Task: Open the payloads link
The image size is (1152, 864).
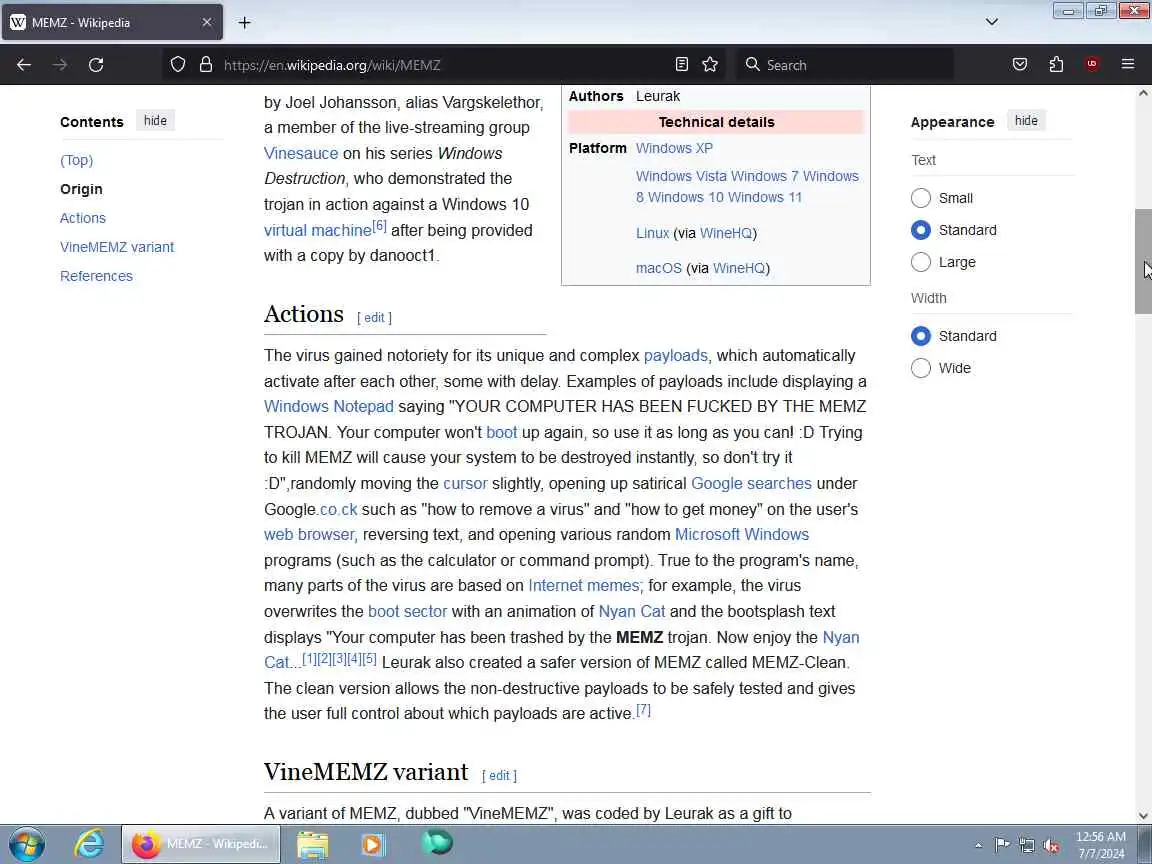Action: [676, 356]
